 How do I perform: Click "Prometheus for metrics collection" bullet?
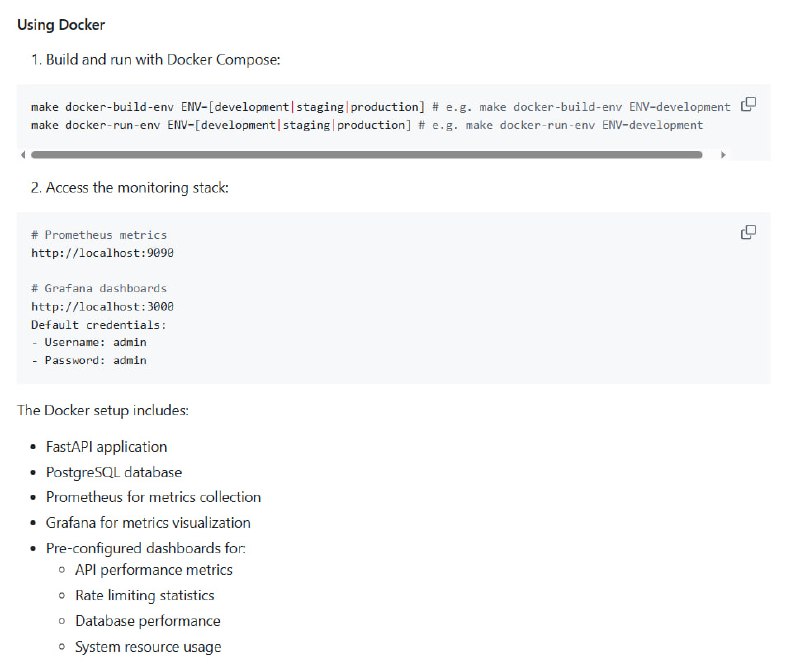pos(153,497)
